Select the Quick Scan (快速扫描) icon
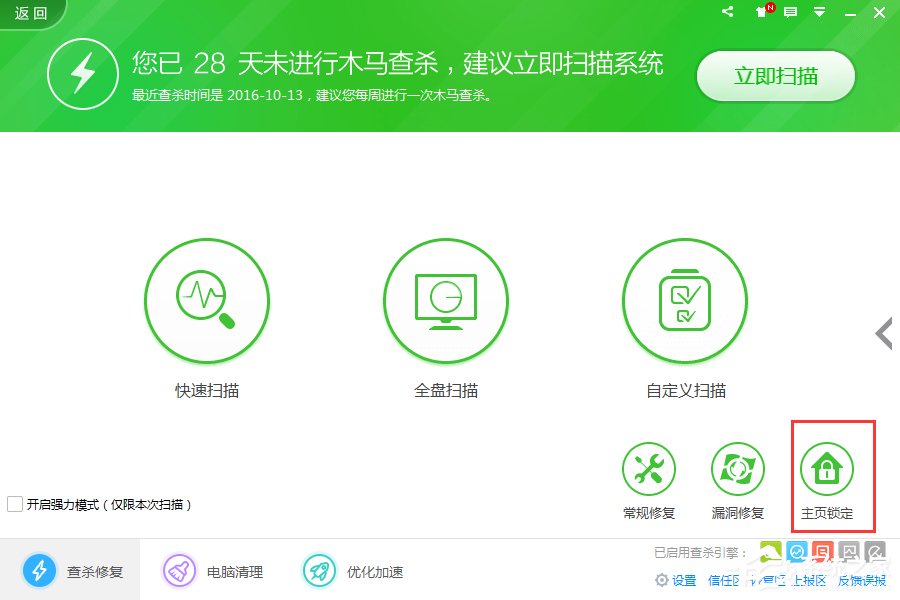 click(x=207, y=300)
